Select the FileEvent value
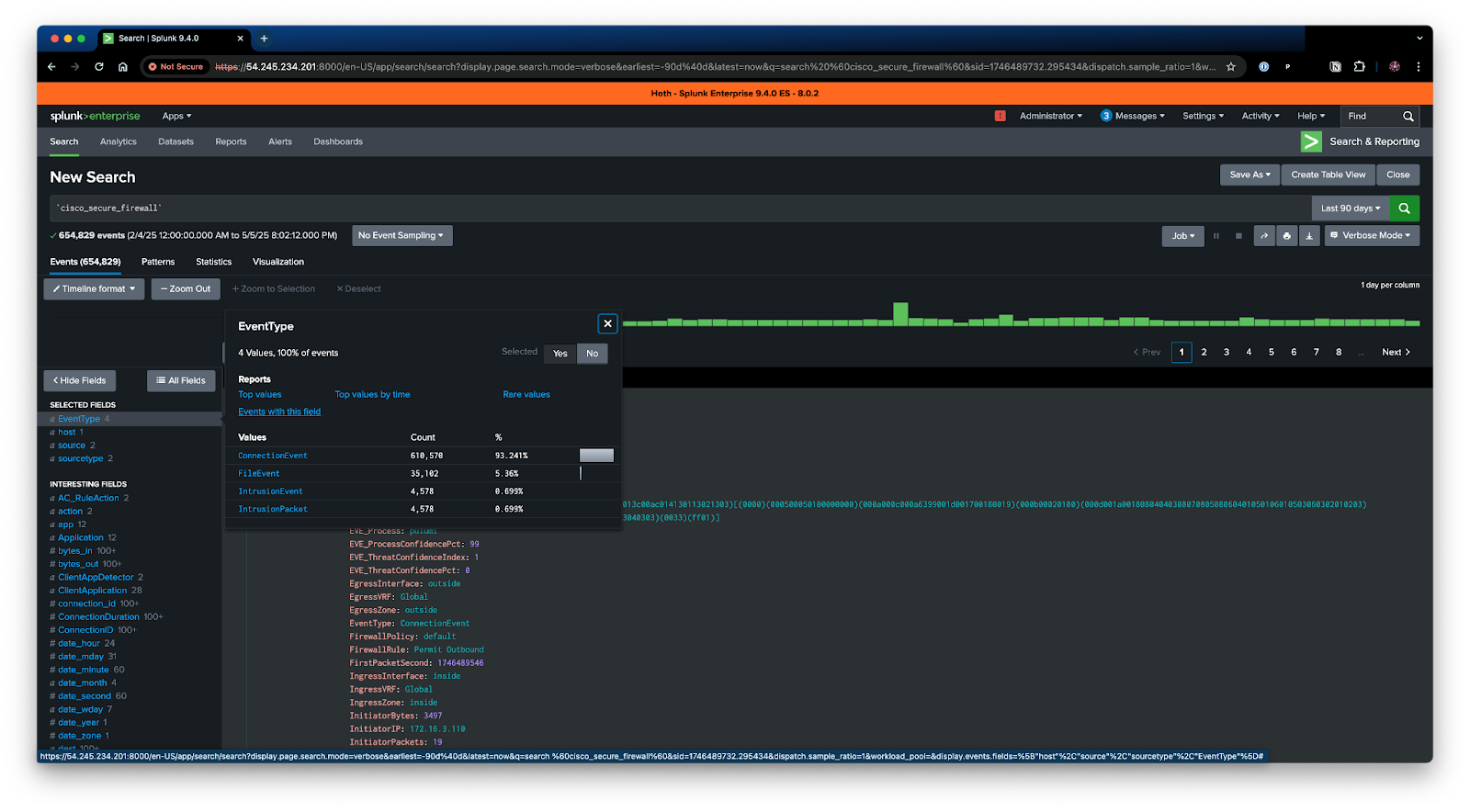The image size is (1470, 812). [259, 474]
